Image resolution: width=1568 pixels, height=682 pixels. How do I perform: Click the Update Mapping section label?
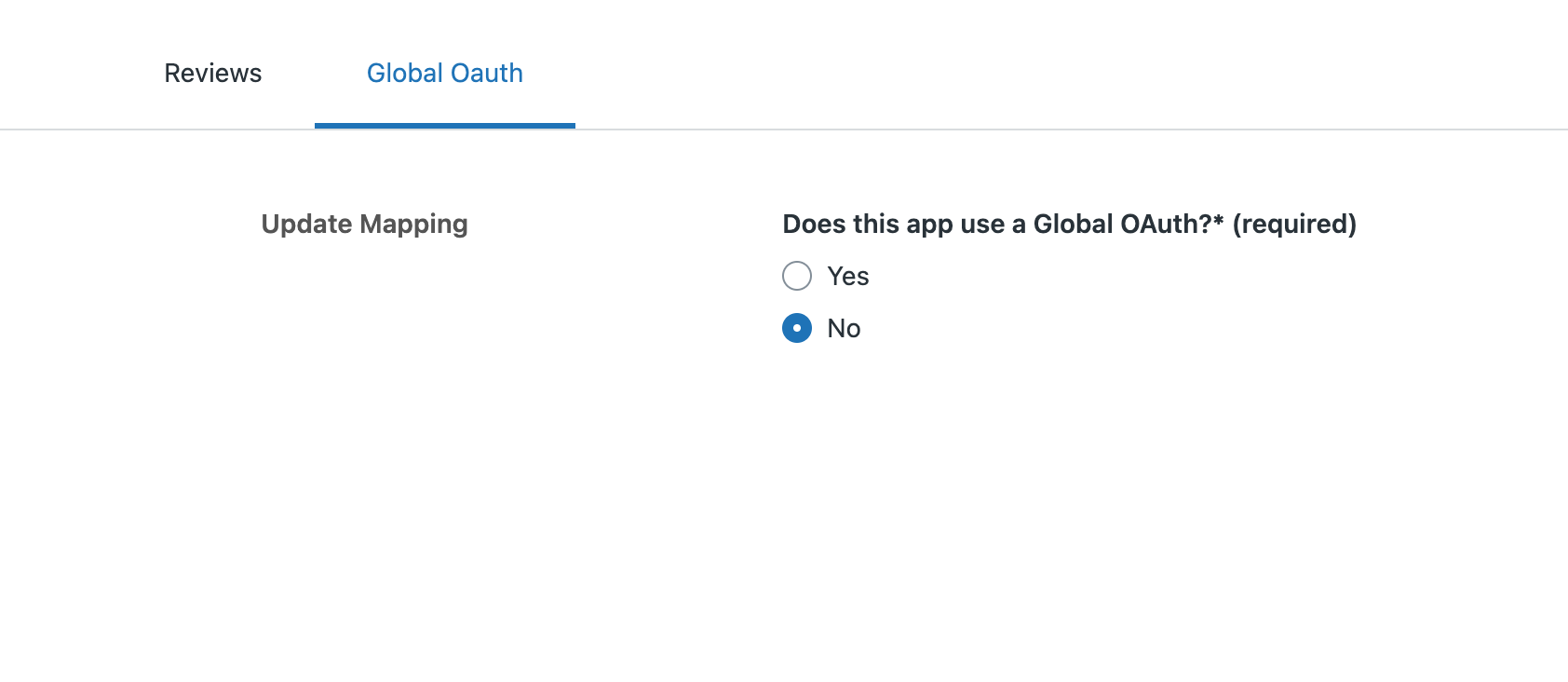click(364, 224)
